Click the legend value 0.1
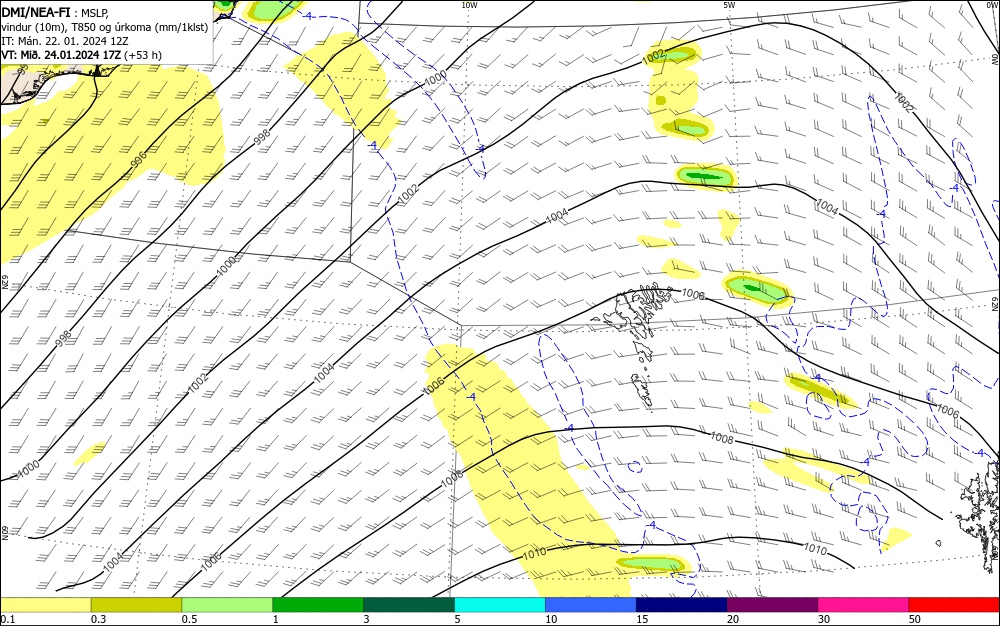1000x626 pixels. pyautogui.click(x=8, y=619)
